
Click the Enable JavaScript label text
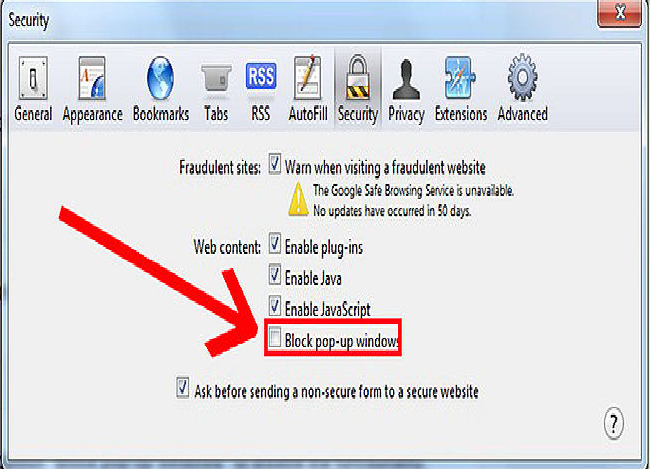327,309
